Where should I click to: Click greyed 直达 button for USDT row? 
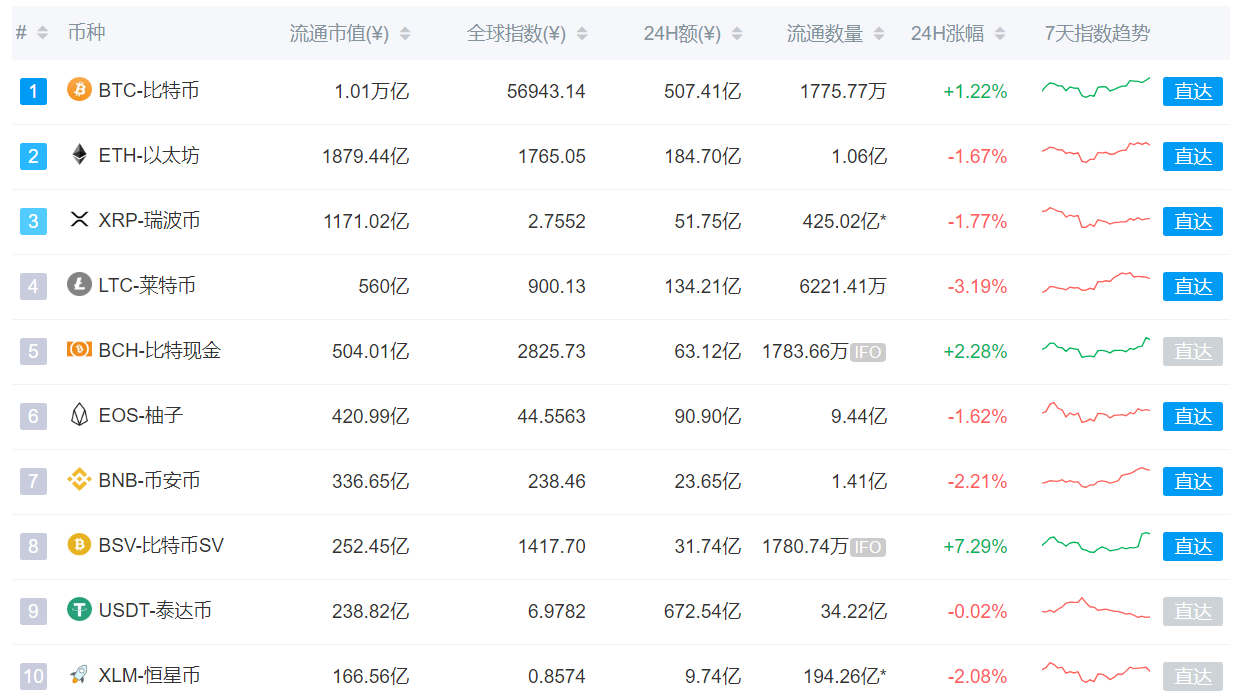1193,612
